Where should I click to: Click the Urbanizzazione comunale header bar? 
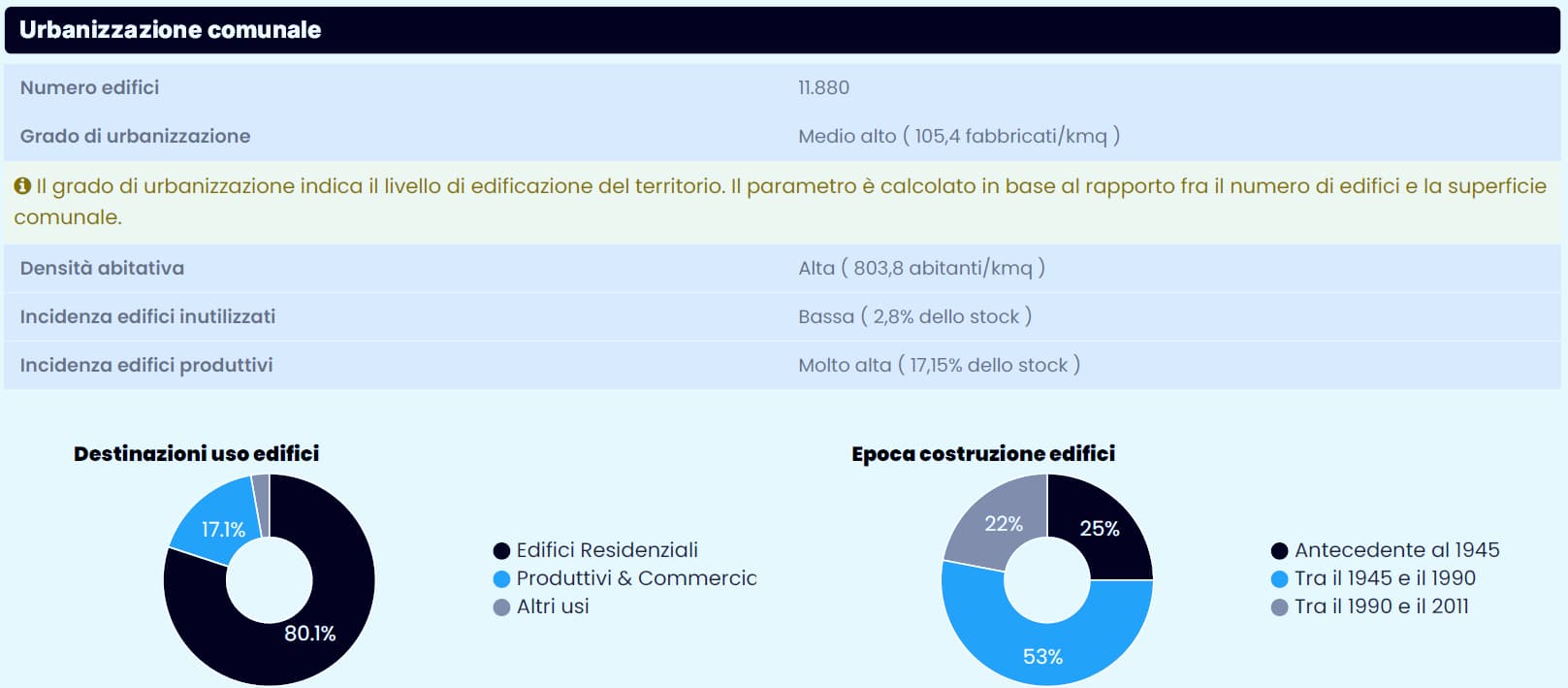tap(782, 30)
